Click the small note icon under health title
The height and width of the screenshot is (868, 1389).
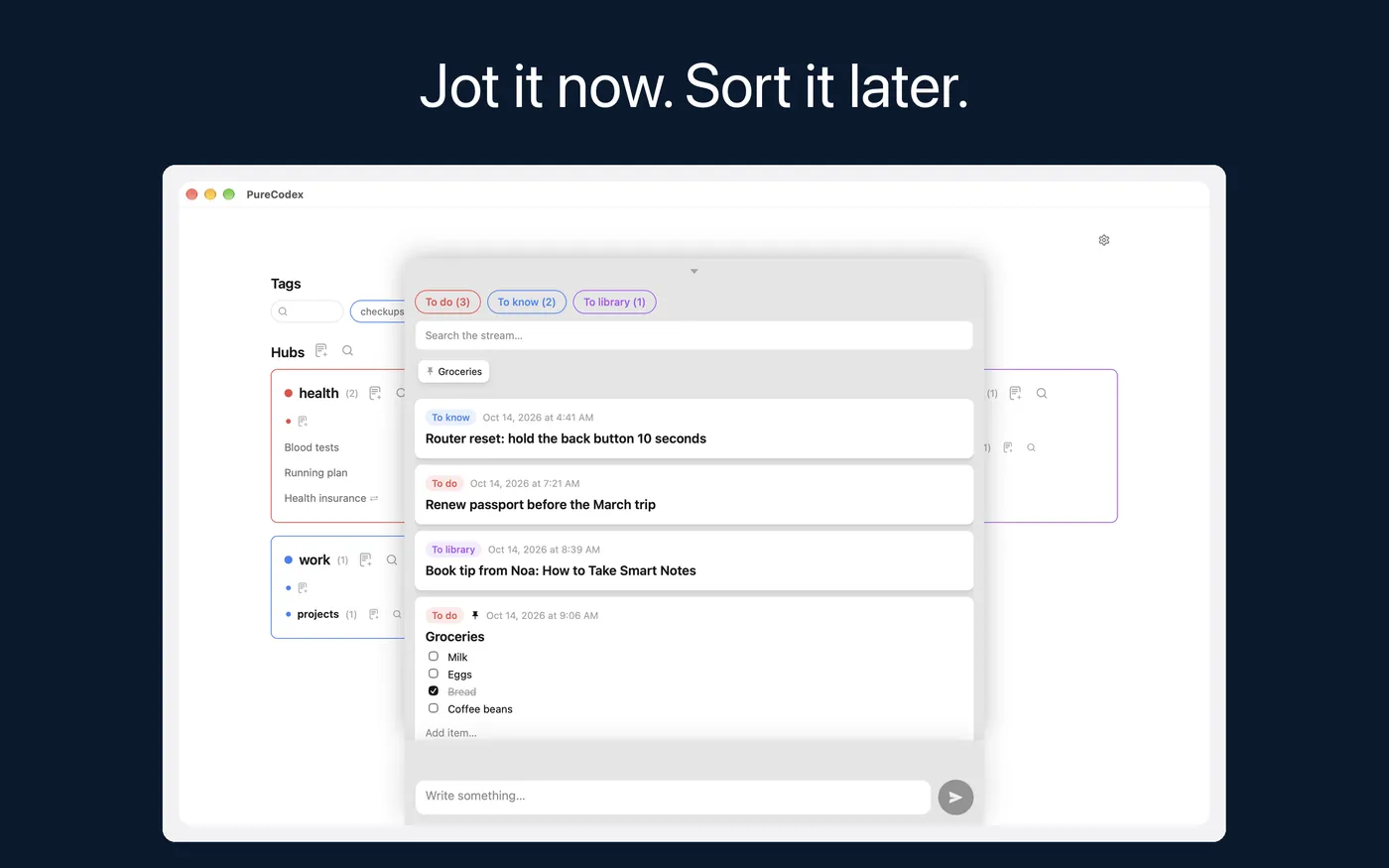(303, 422)
